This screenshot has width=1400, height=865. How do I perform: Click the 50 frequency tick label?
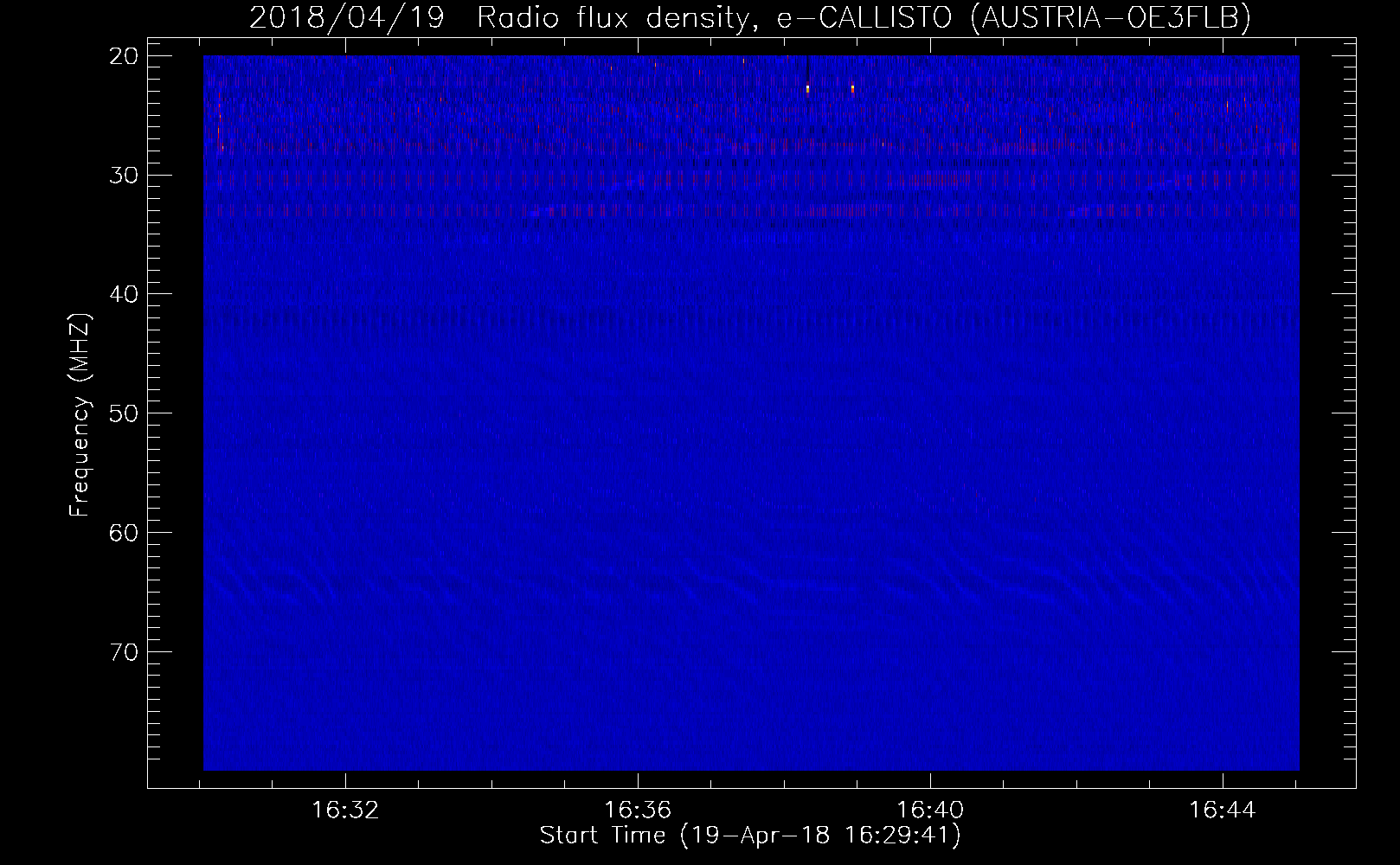tap(125, 413)
